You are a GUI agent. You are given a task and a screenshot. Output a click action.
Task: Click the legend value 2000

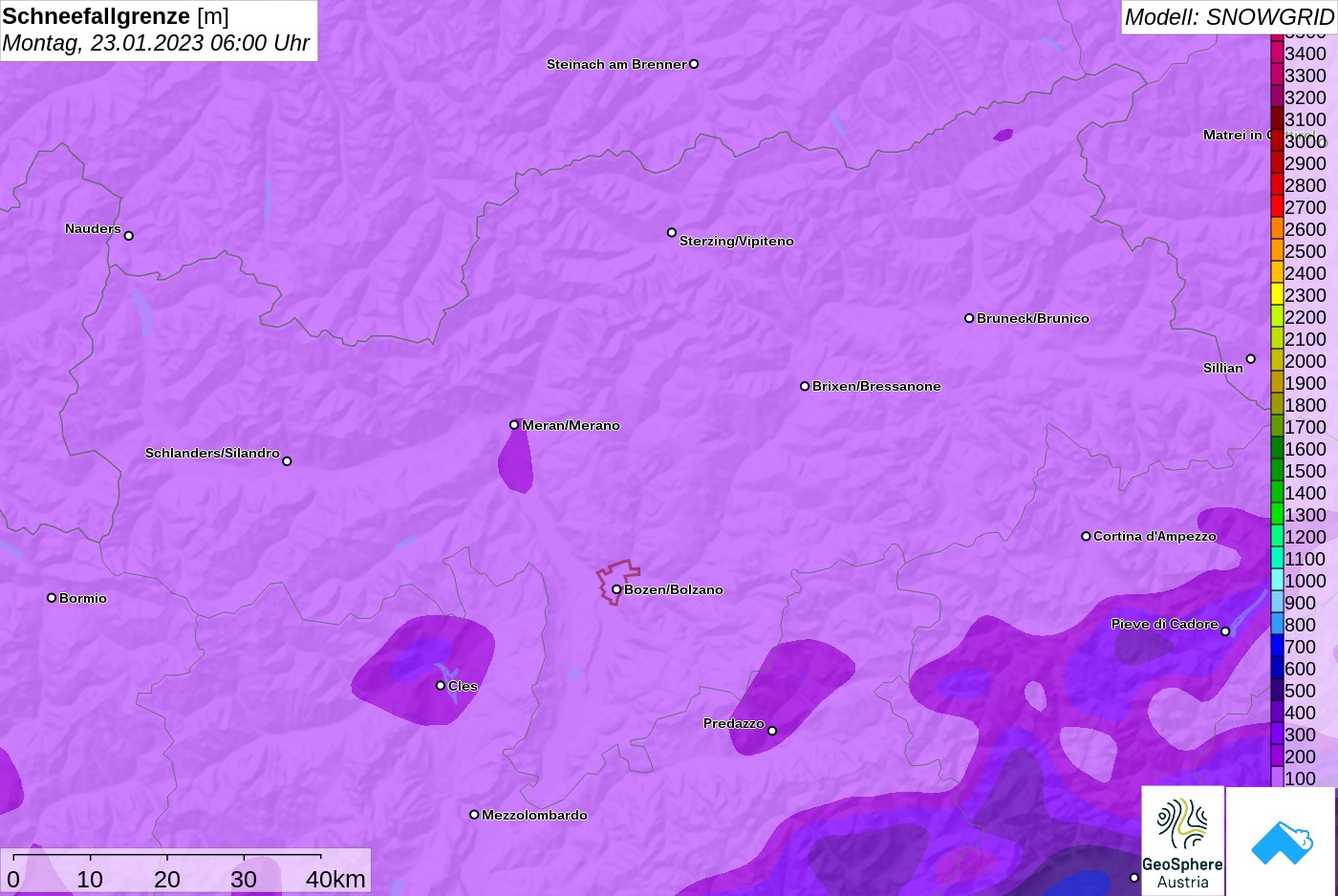pos(1306,361)
